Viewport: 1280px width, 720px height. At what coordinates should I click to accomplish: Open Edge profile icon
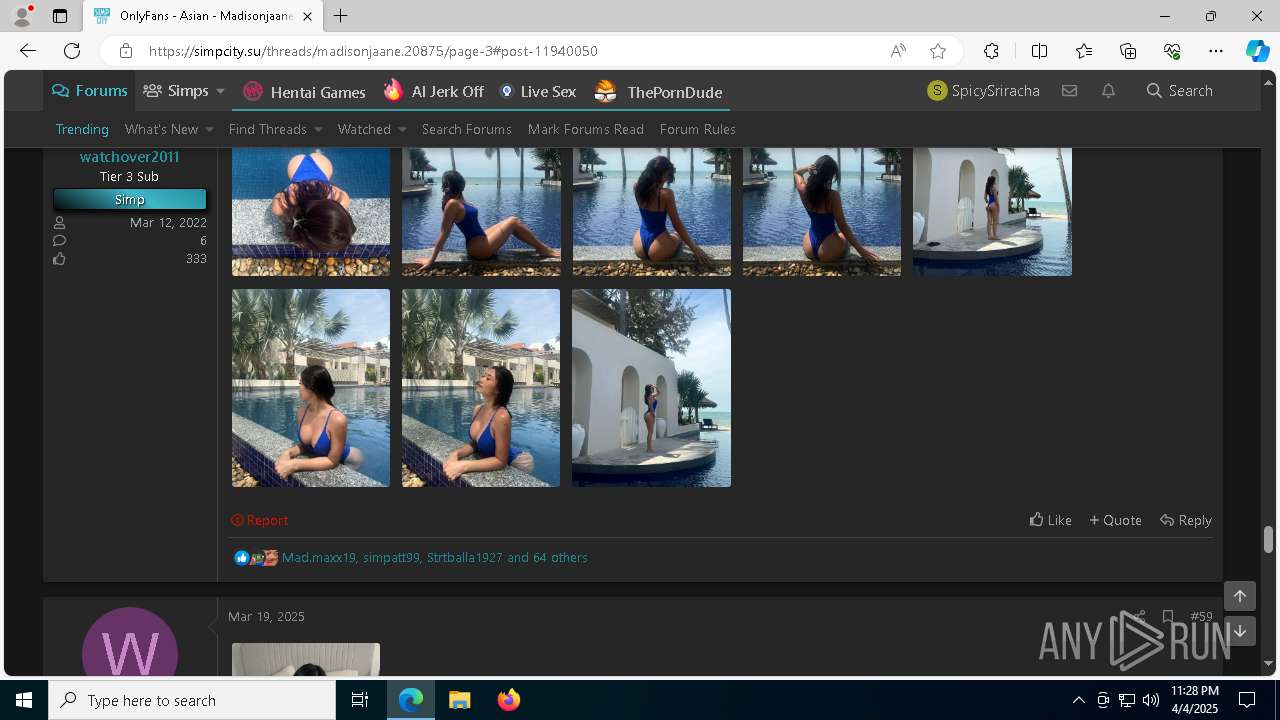[22, 16]
